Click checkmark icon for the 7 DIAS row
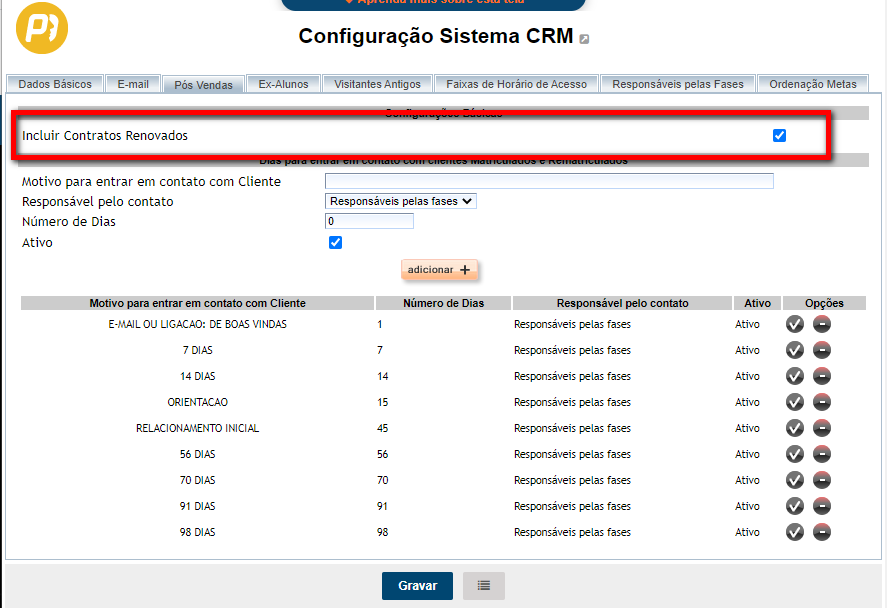Screen dimensions: 887x608 click(795, 350)
